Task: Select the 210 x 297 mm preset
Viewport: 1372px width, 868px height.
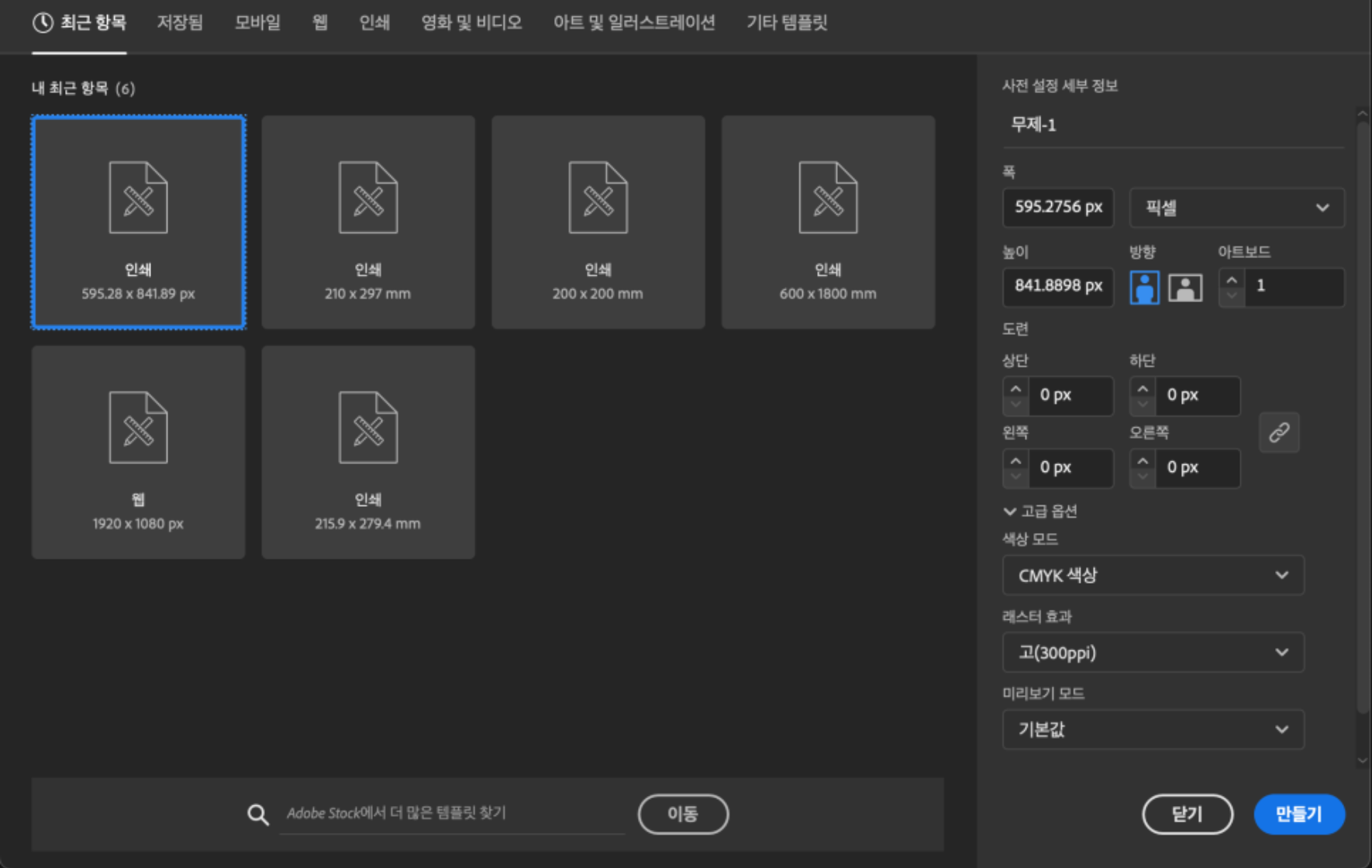Action: click(x=368, y=222)
